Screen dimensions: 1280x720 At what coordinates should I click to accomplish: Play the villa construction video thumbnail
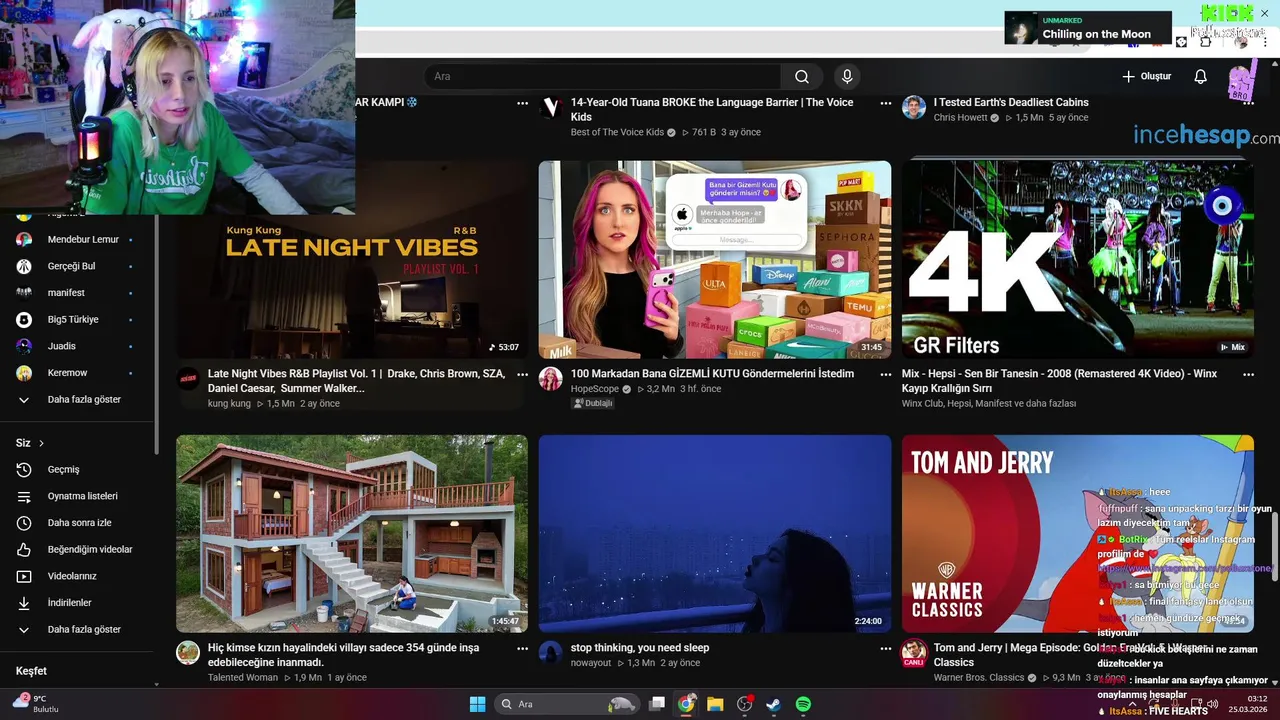pos(352,533)
